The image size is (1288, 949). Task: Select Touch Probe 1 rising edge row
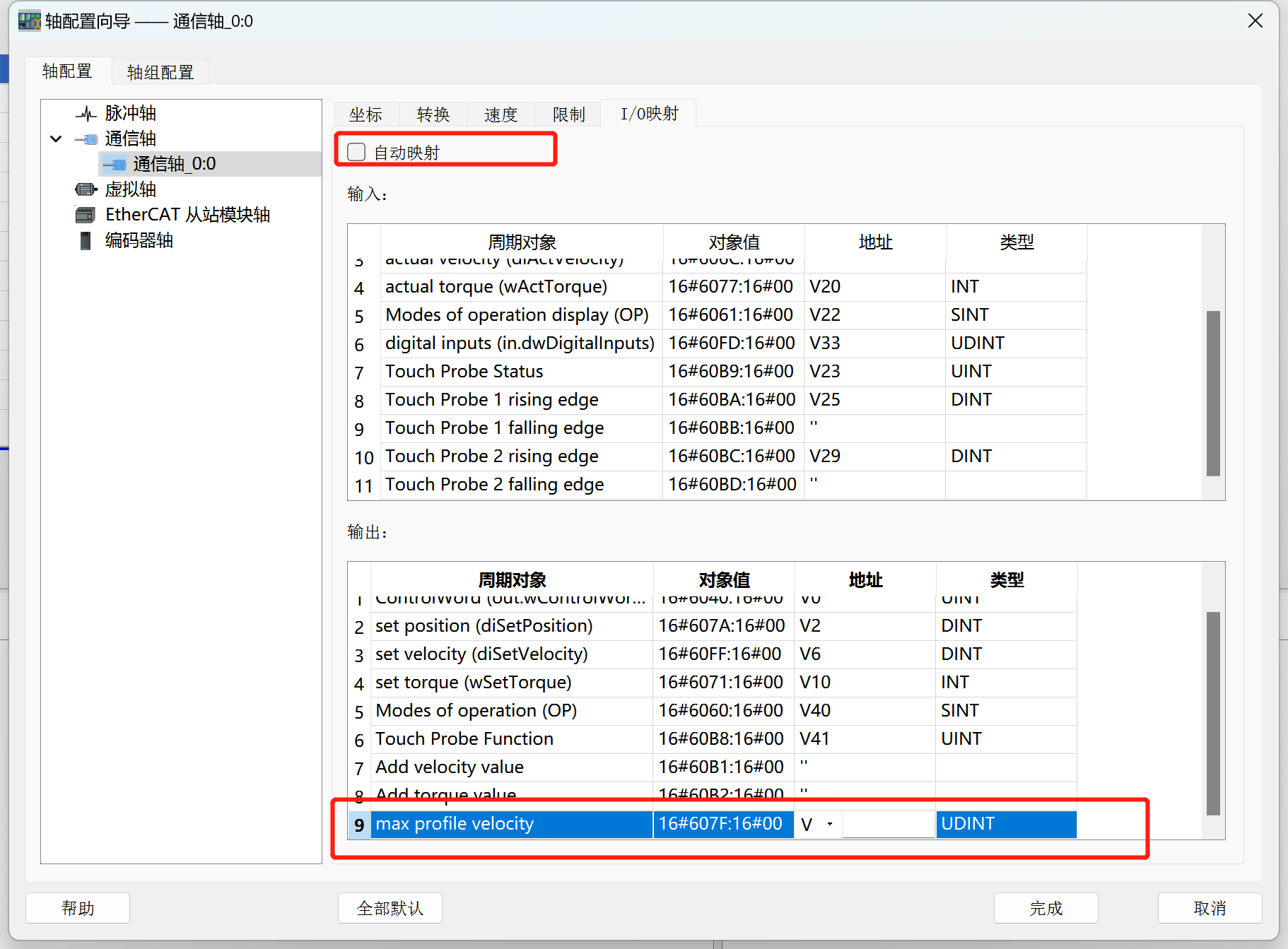click(x=718, y=400)
